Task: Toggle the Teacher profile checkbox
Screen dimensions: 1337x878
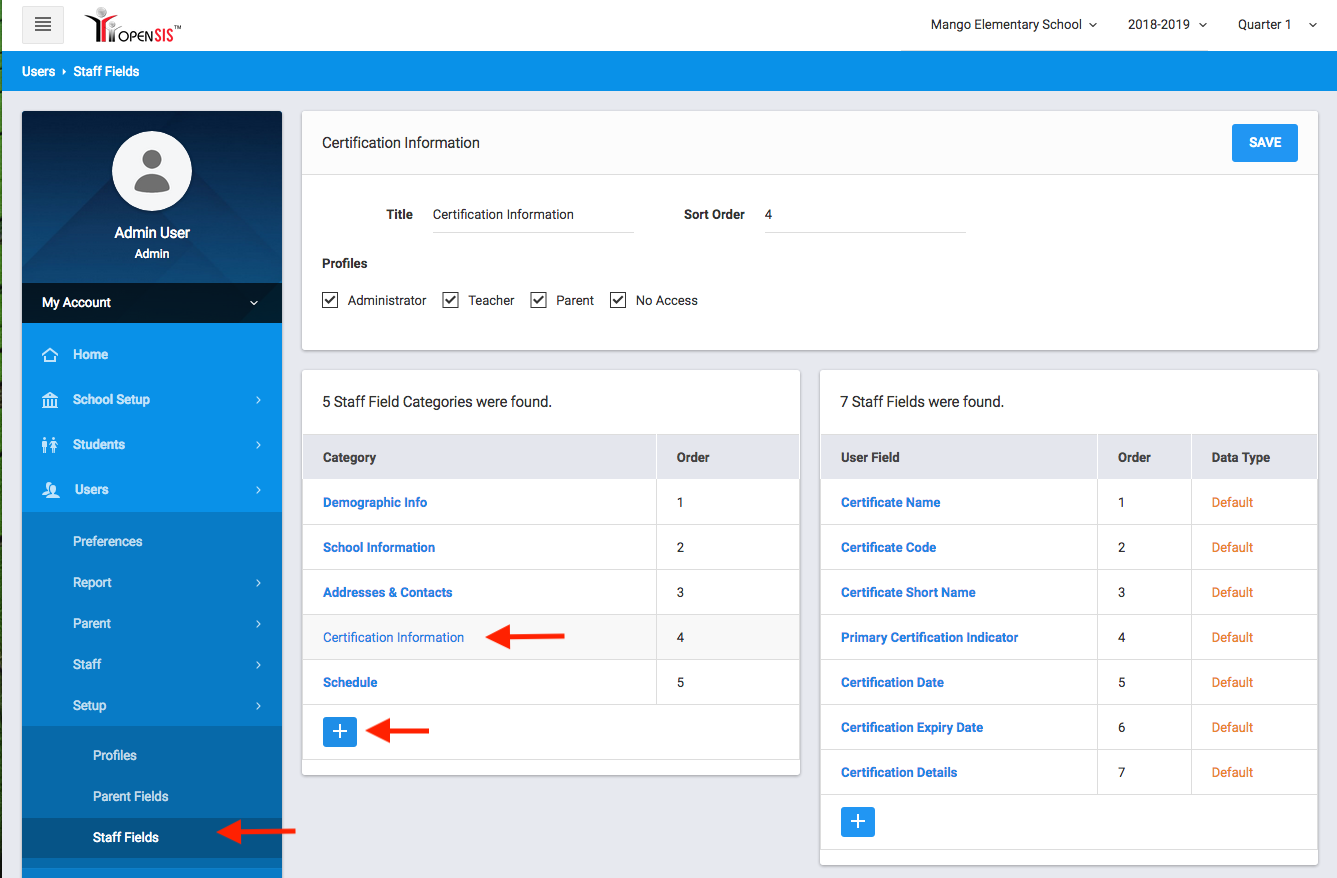Action: pyautogui.click(x=450, y=300)
